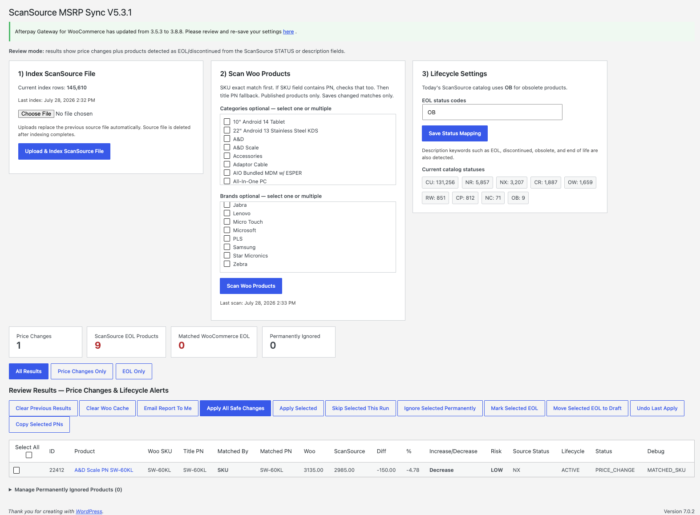Click Apply All Safe Changes
Screen dimensions: 700x515
[236, 408]
